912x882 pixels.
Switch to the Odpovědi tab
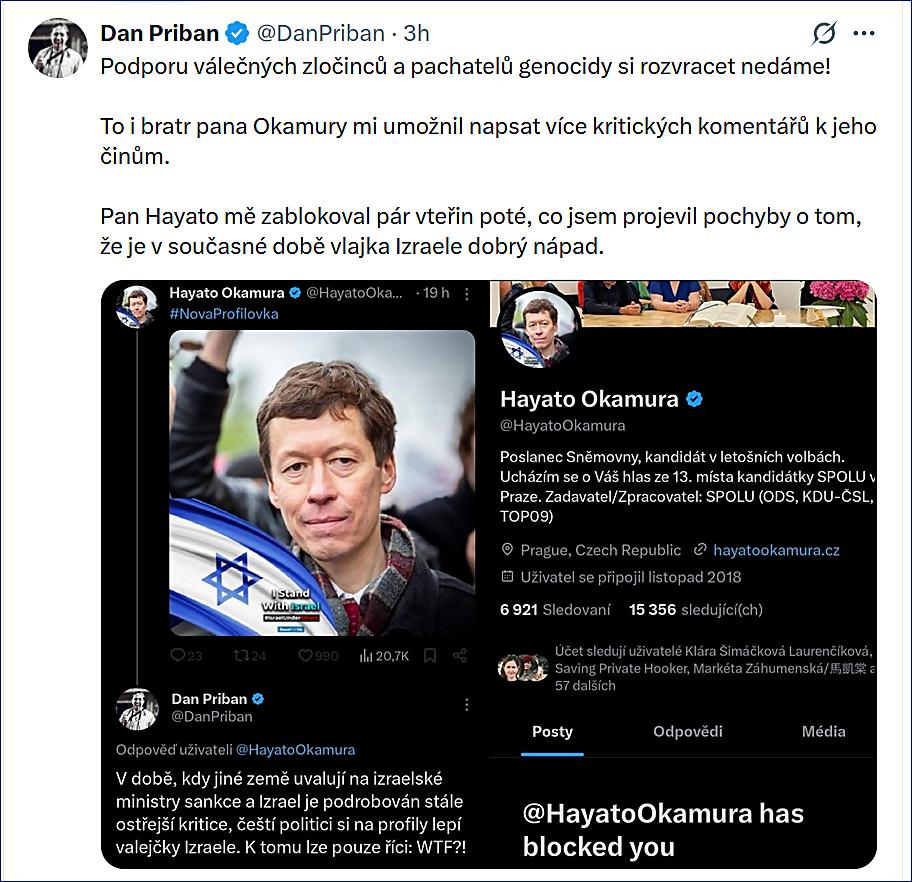click(688, 732)
